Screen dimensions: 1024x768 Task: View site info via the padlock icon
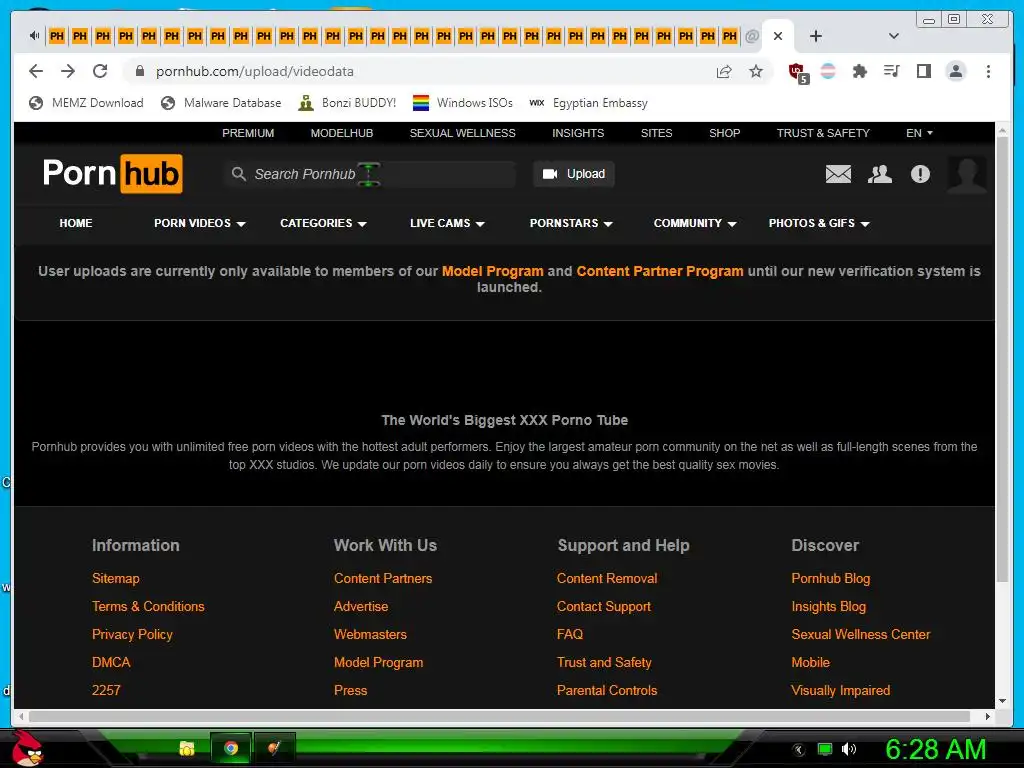pyautogui.click(x=140, y=71)
